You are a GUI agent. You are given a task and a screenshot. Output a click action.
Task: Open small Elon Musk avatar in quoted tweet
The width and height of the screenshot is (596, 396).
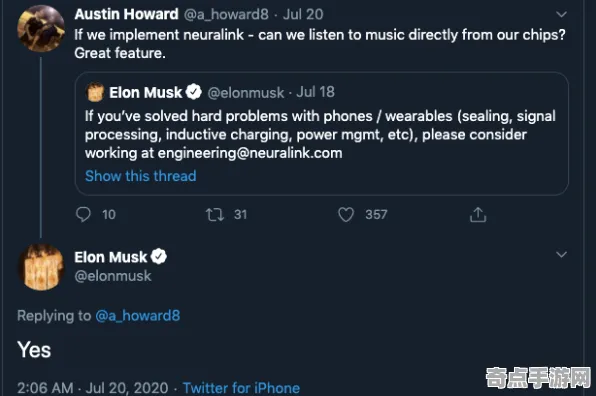point(95,92)
